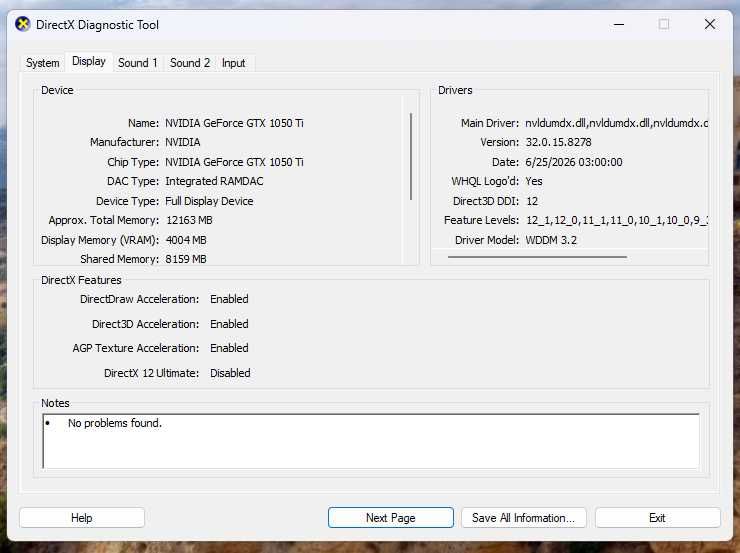Click the Integrated RAMDAC value
Screen dimensions: 740x553
pyautogui.click(x=214, y=181)
